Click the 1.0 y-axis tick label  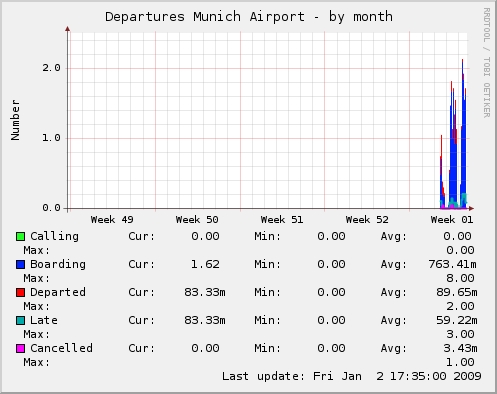coord(51,138)
